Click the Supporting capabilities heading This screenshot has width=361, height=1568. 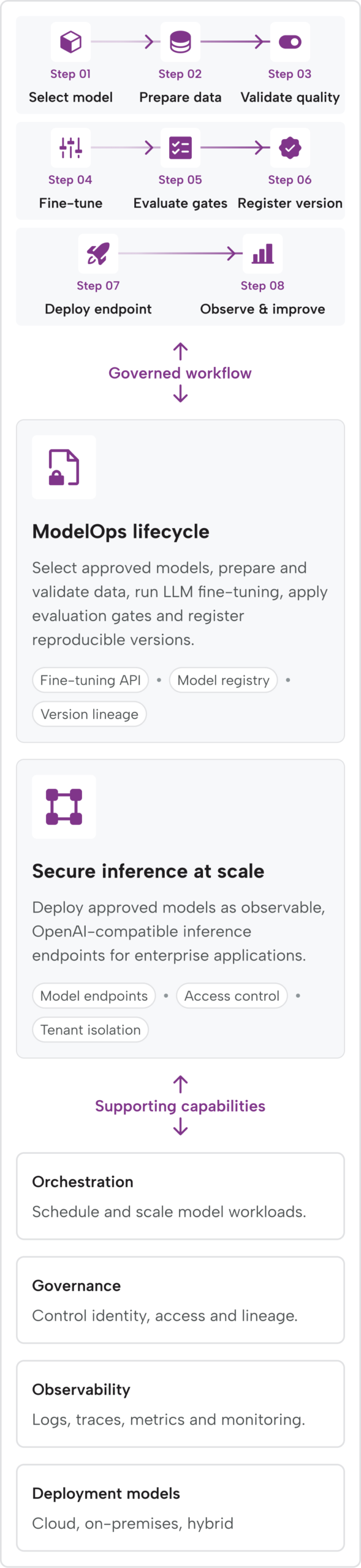coord(180,1106)
